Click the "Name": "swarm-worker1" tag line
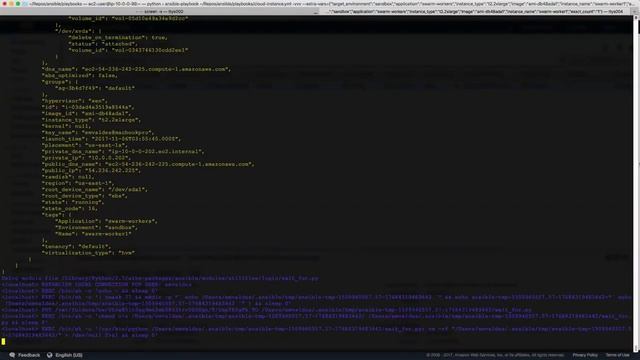The width and height of the screenshot is (640, 360). tap(93, 234)
